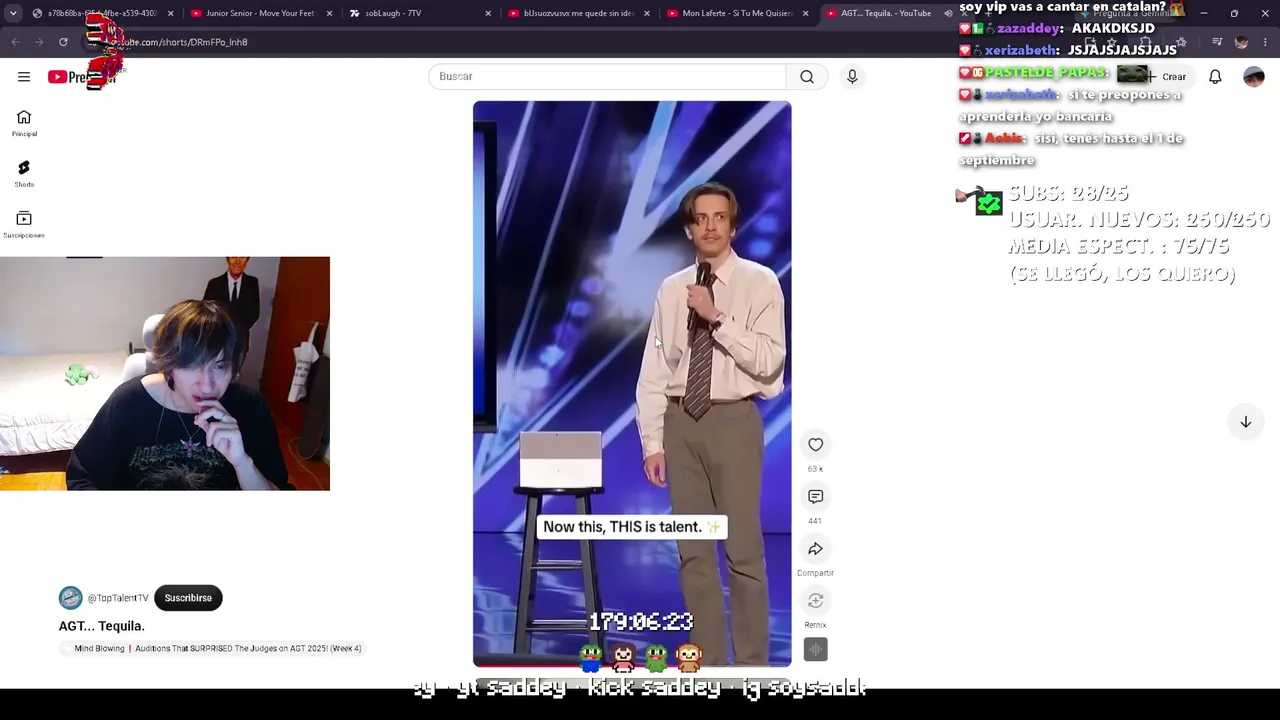The width and height of the screenshot is (1280, 720).
Task: Open the Short's sound page icon
Action: click(x=816, y=650)
